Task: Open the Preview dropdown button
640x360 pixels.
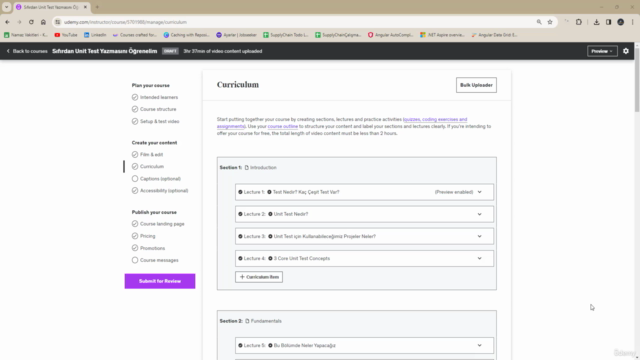Action: [x=602, y=51]
